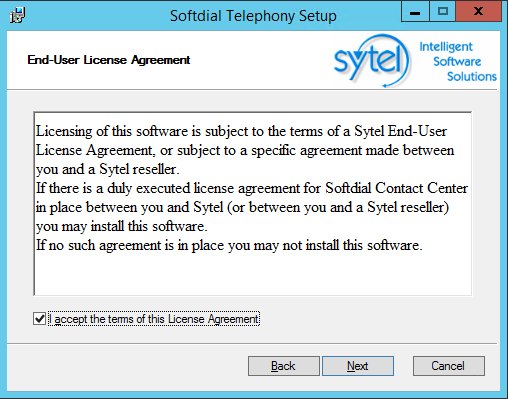Click the 'Softdial Telephony Setup' title bar text
The image size is (508, 399).
[x=253, y=16]
